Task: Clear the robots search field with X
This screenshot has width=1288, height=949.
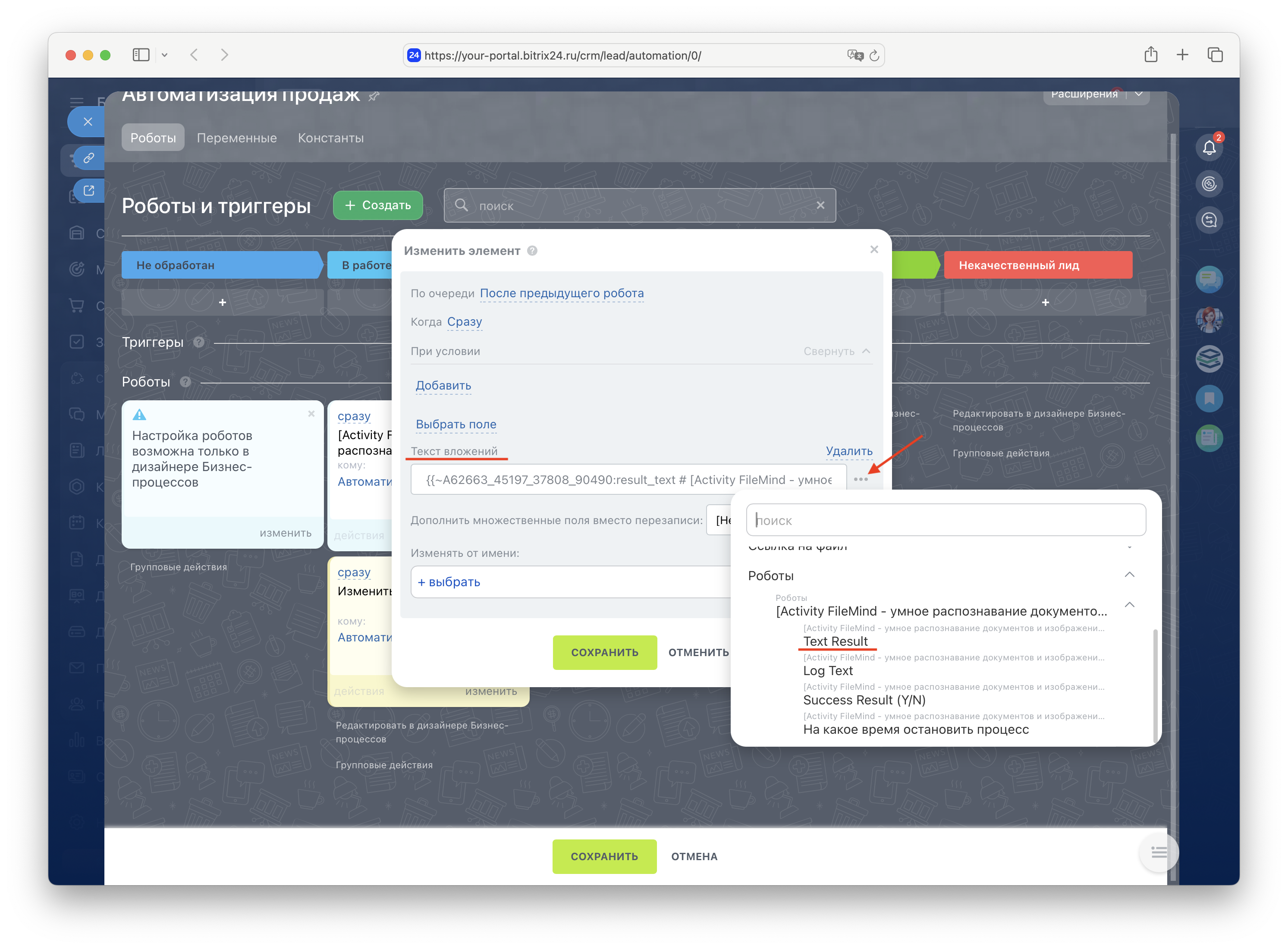Action: coord(820,205)
